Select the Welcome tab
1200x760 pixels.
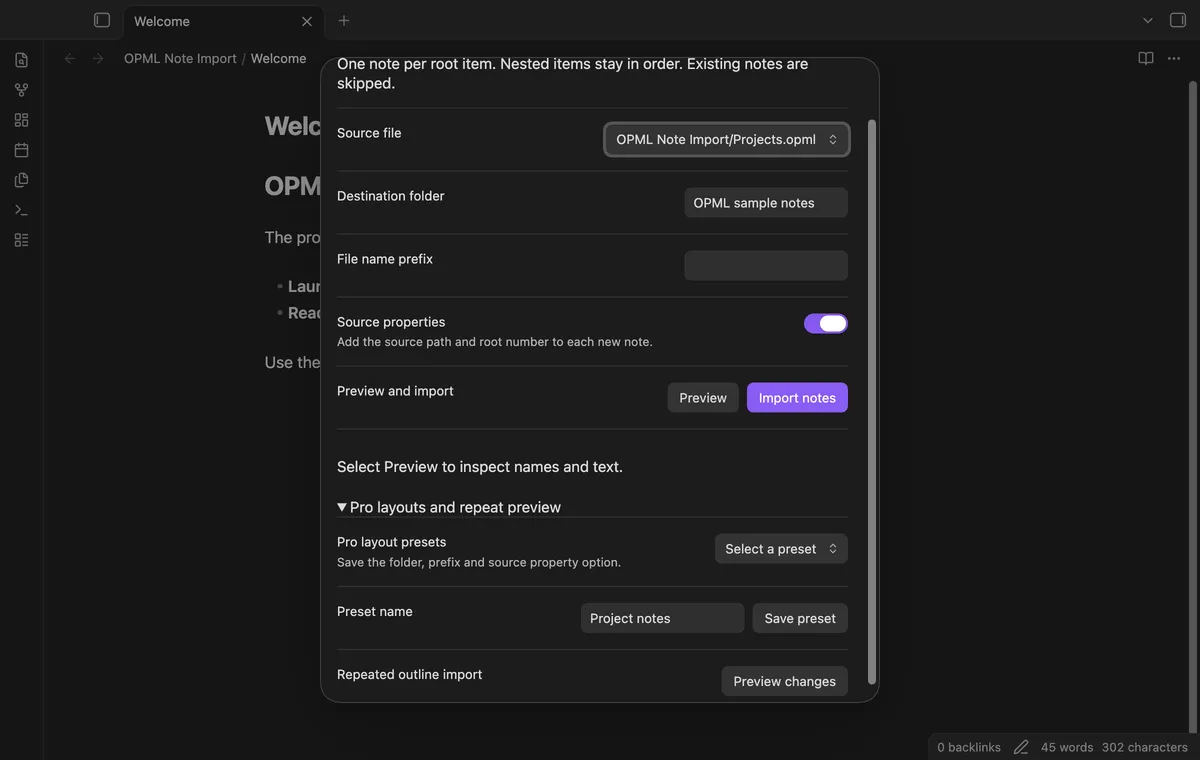[222, 21]
